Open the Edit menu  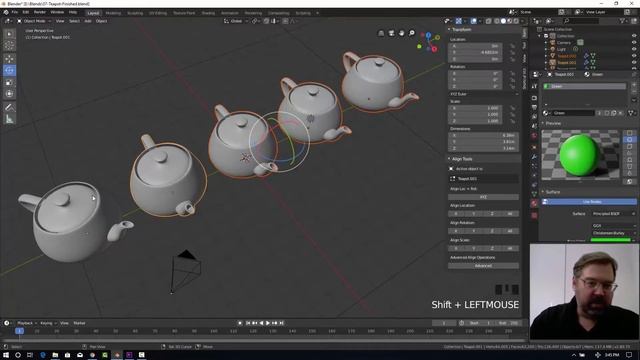pos(26,12)
